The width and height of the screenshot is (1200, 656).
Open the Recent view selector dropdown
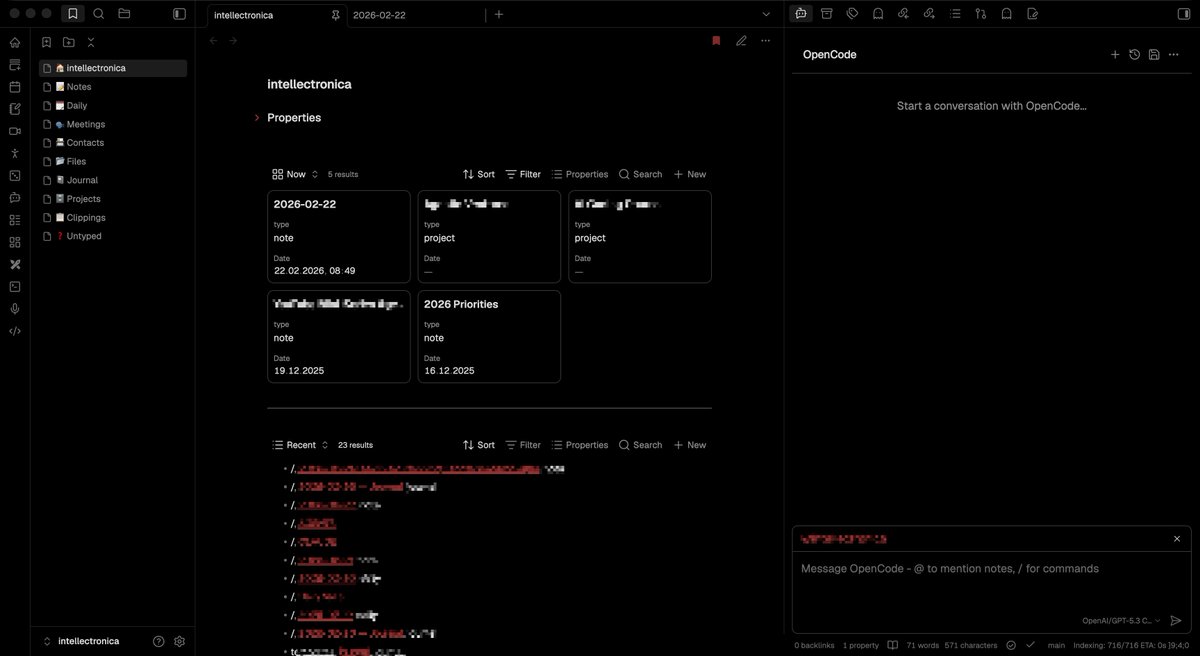pyautogui.click(x=300, y=444)
